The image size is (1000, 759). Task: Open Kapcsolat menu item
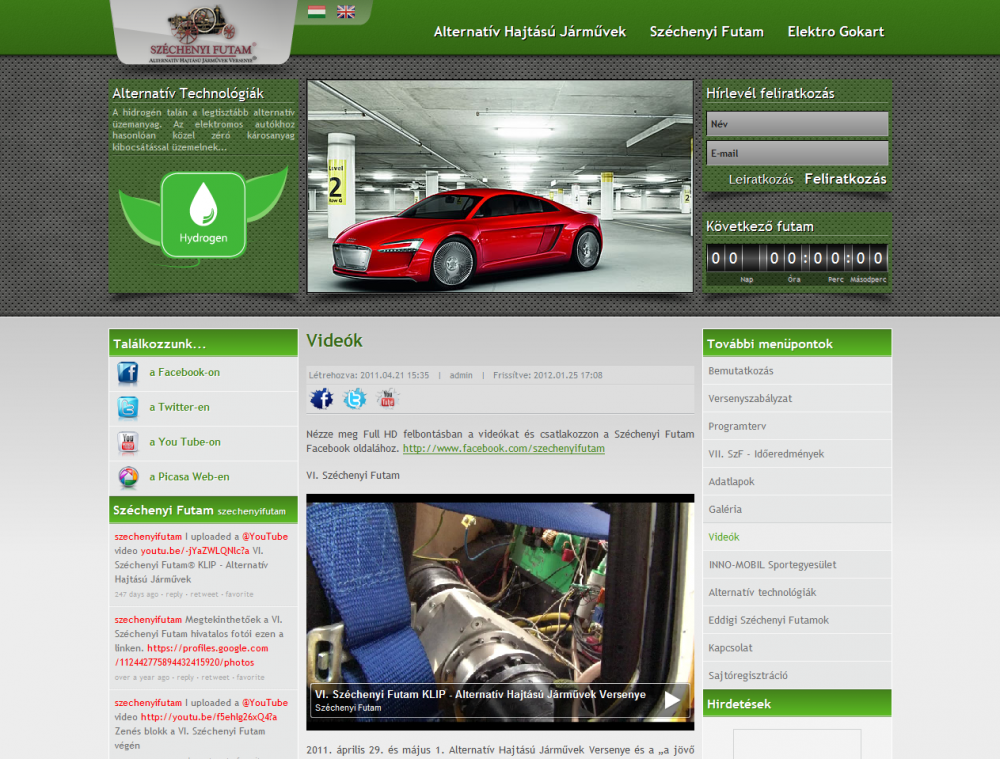[797, 647]
